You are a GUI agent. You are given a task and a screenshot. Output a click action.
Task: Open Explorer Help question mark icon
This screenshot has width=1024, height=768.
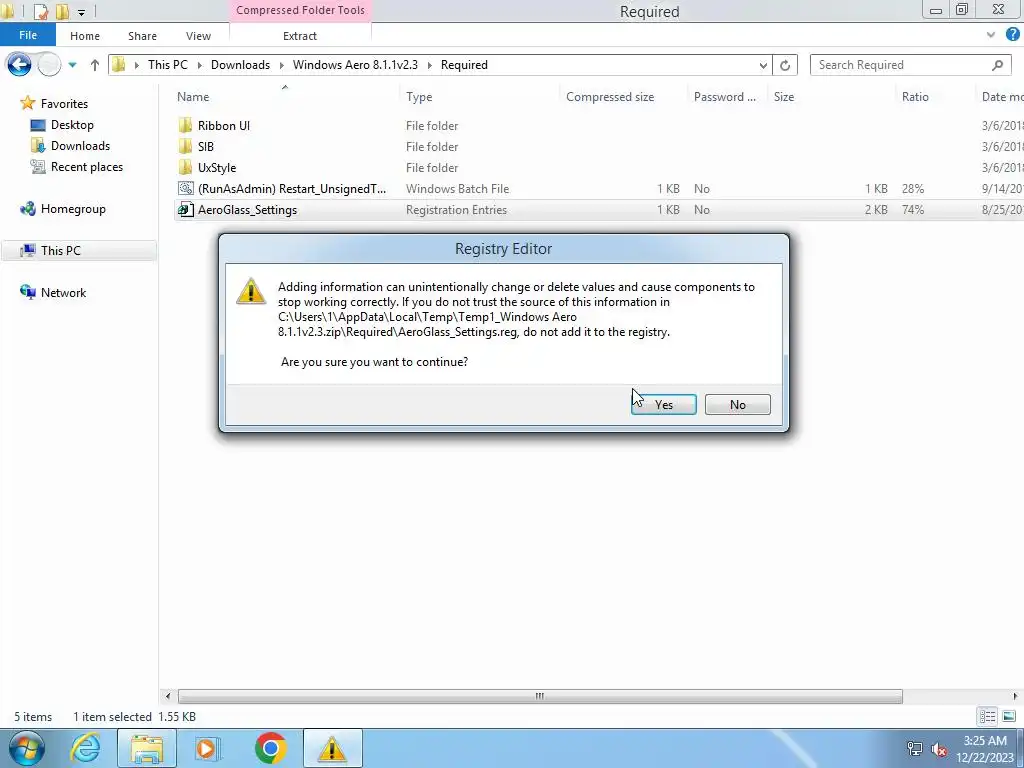pos(1013,35)
